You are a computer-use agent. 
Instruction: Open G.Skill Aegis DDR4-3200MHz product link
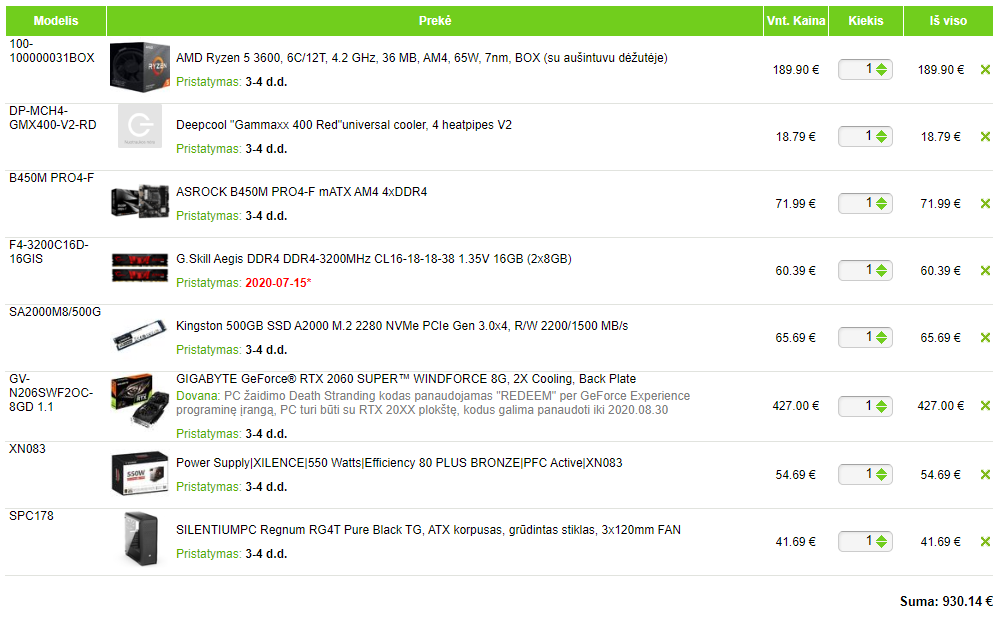point(374,259)
